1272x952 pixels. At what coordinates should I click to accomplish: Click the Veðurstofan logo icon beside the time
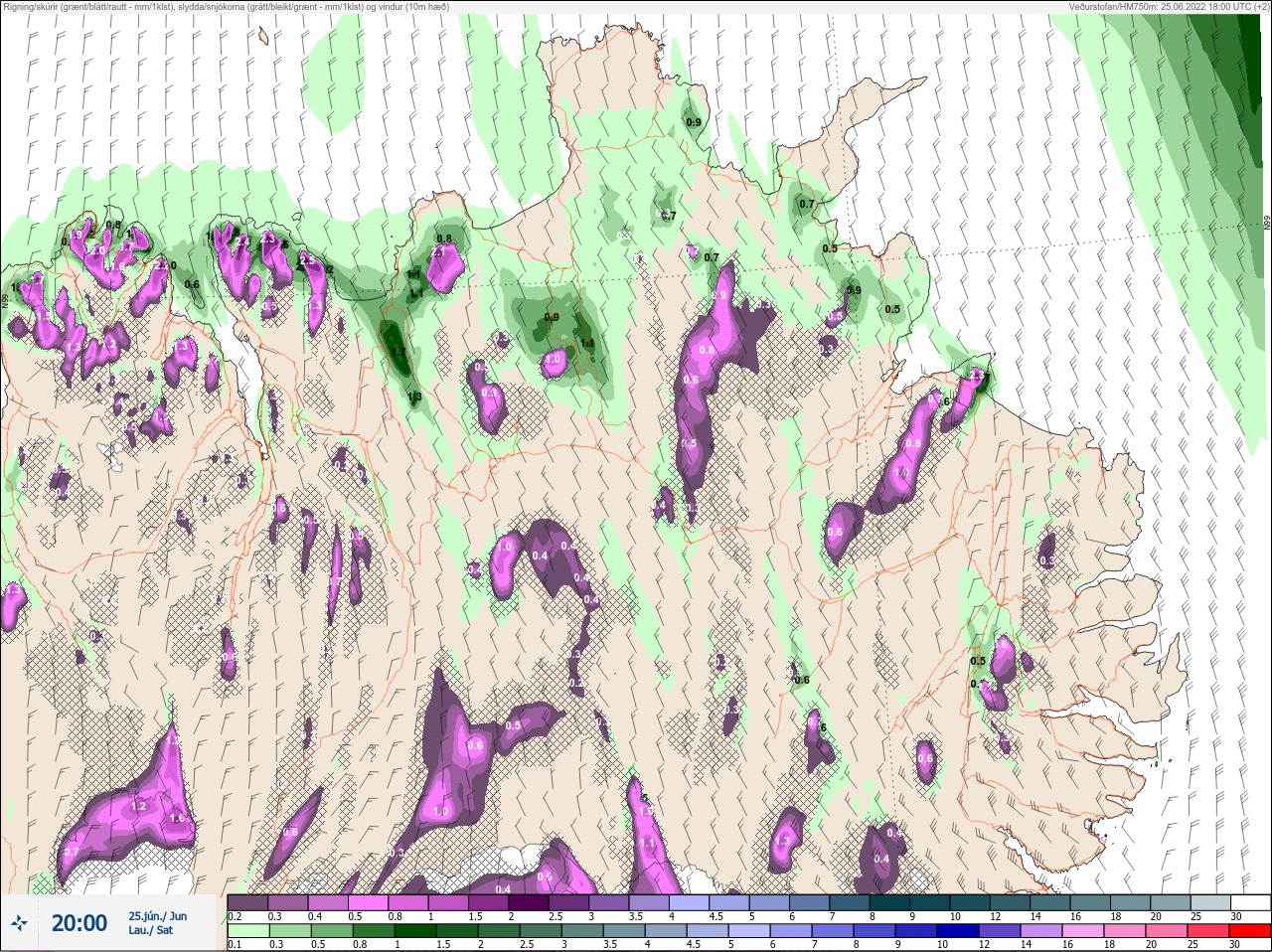click(x=18, y=923)
